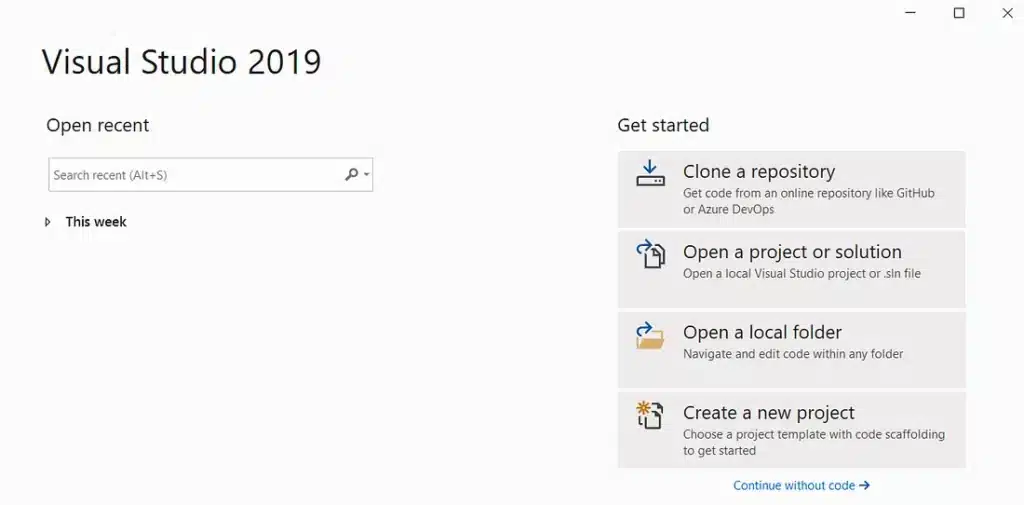Close the Visual Studio 2019 start window
Screen dimensions: 1024x505
click(1007, 13)
